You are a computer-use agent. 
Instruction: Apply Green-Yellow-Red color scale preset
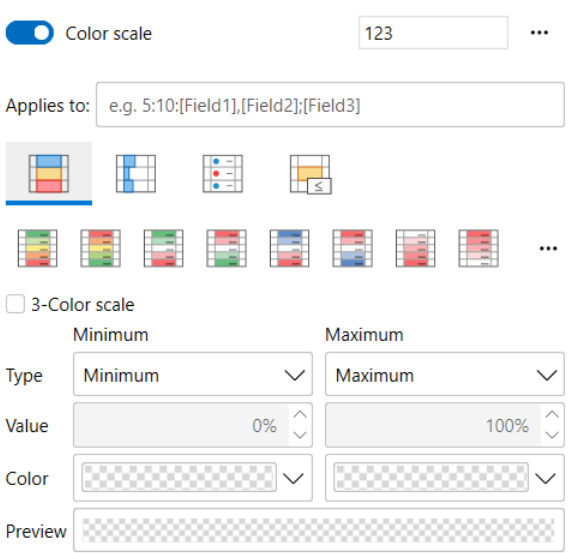38,248
